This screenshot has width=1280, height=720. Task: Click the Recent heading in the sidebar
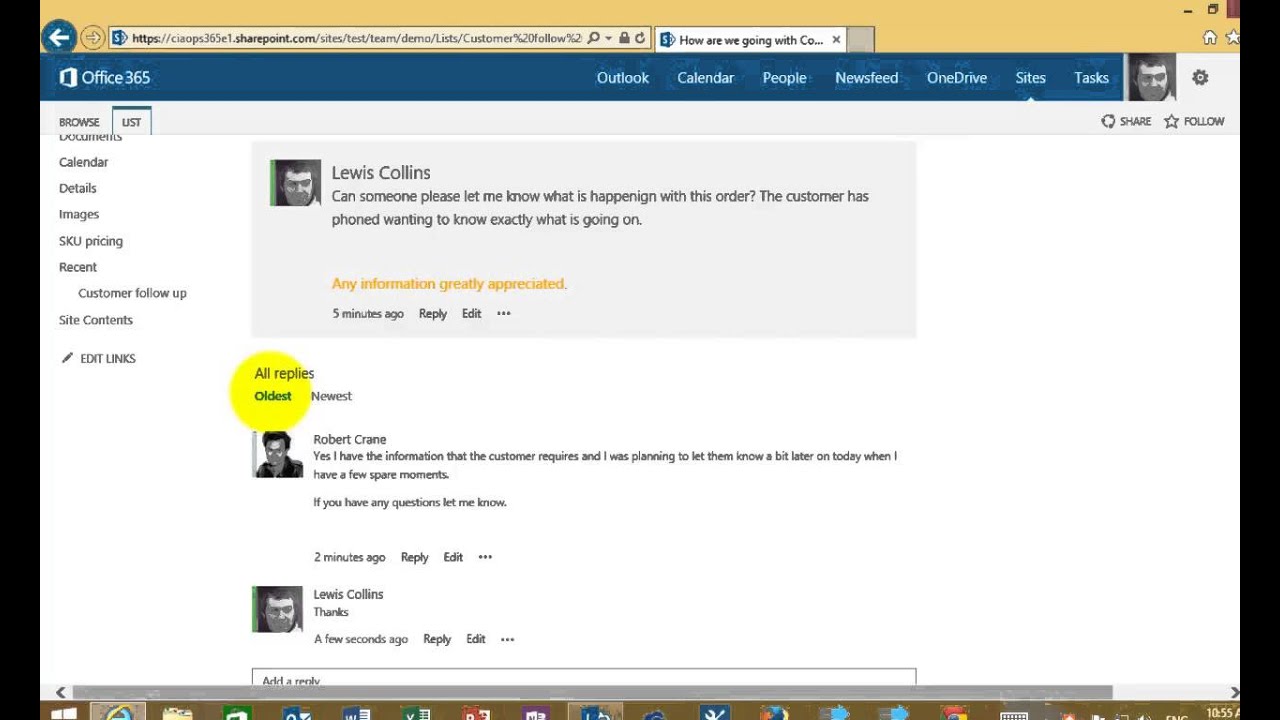pos(78,267)
